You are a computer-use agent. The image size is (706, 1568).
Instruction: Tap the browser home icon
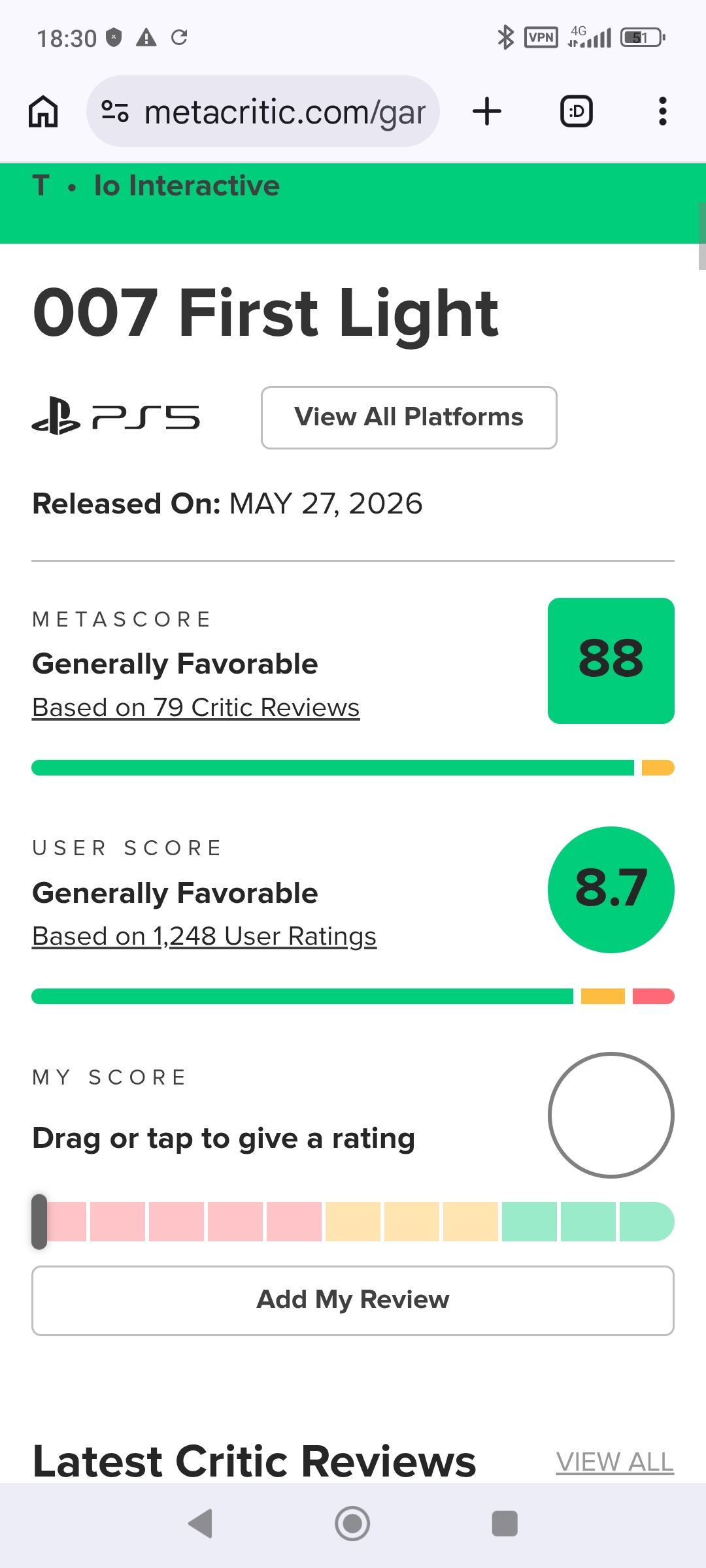(x=43, y=111)
